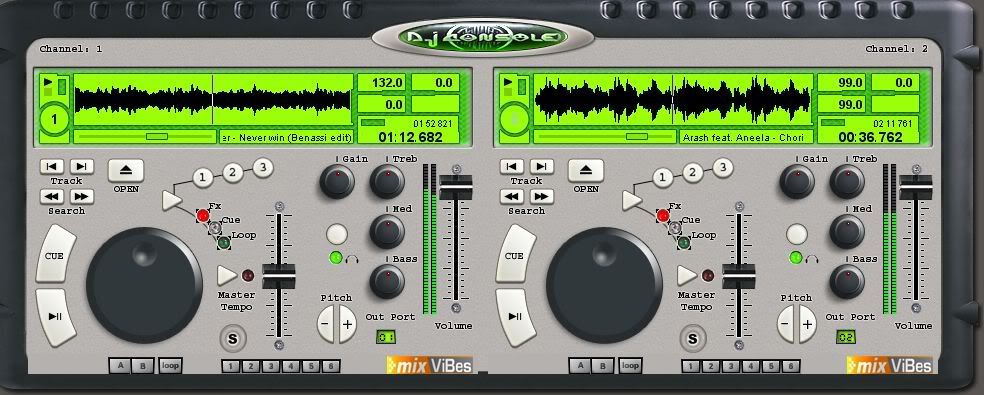Click the Bass knob on Channel 1
Image resolution: width=984 pixels, height=395 pixels.
tap(387, 281)
